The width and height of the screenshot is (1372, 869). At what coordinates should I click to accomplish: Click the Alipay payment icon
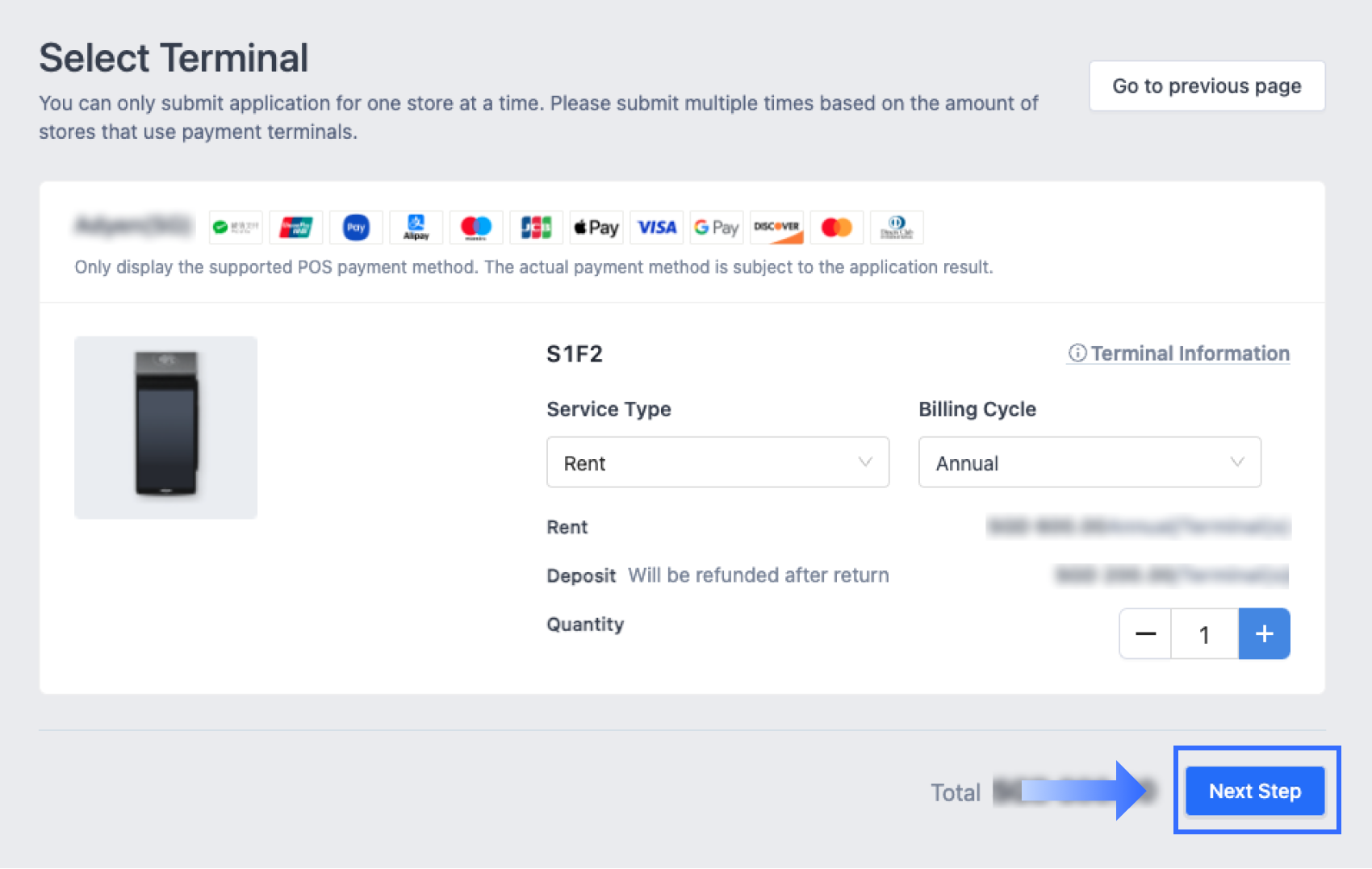pyautogui.click(x=416, y=228)
